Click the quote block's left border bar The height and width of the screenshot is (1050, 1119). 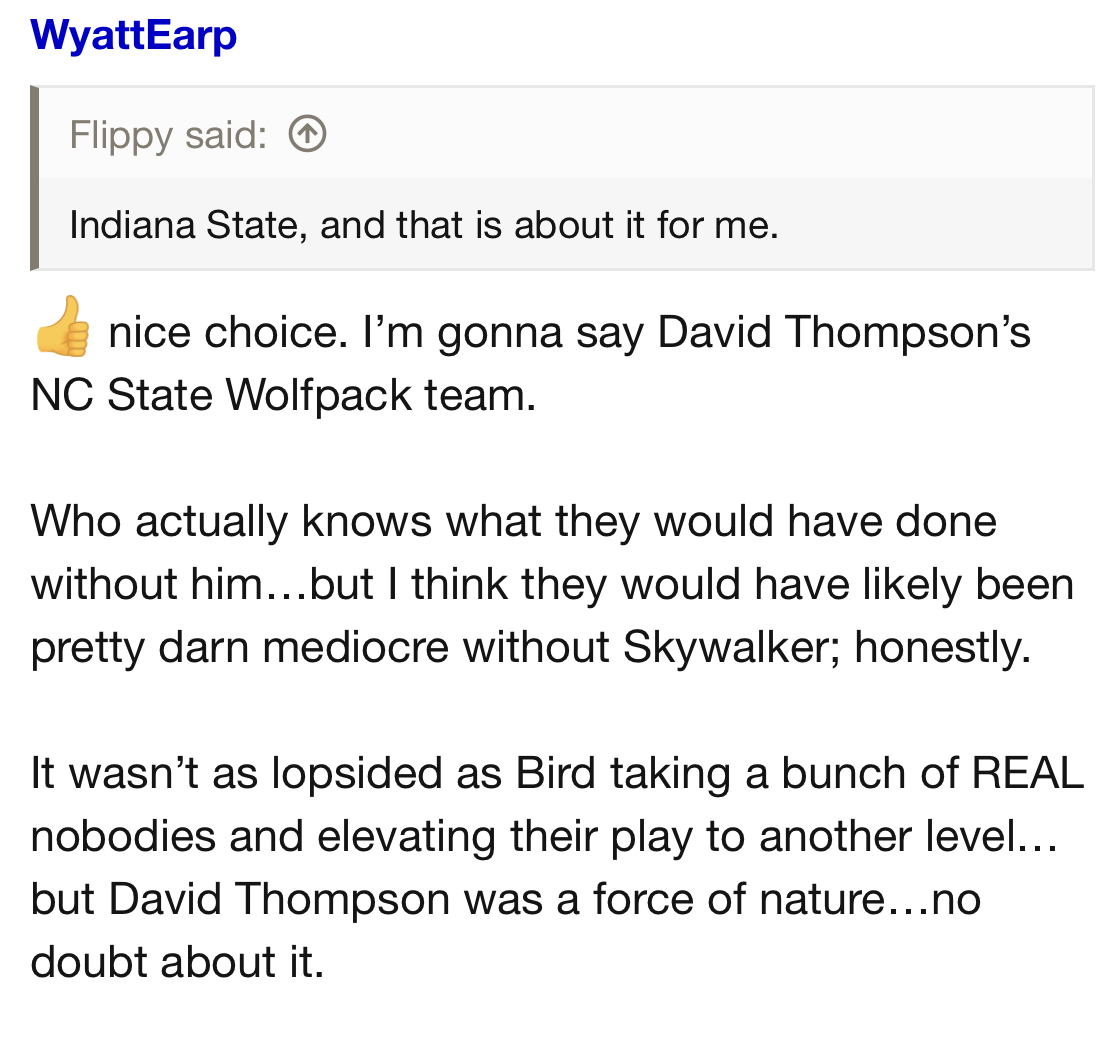pyautogui.click(x=35, y=178)
